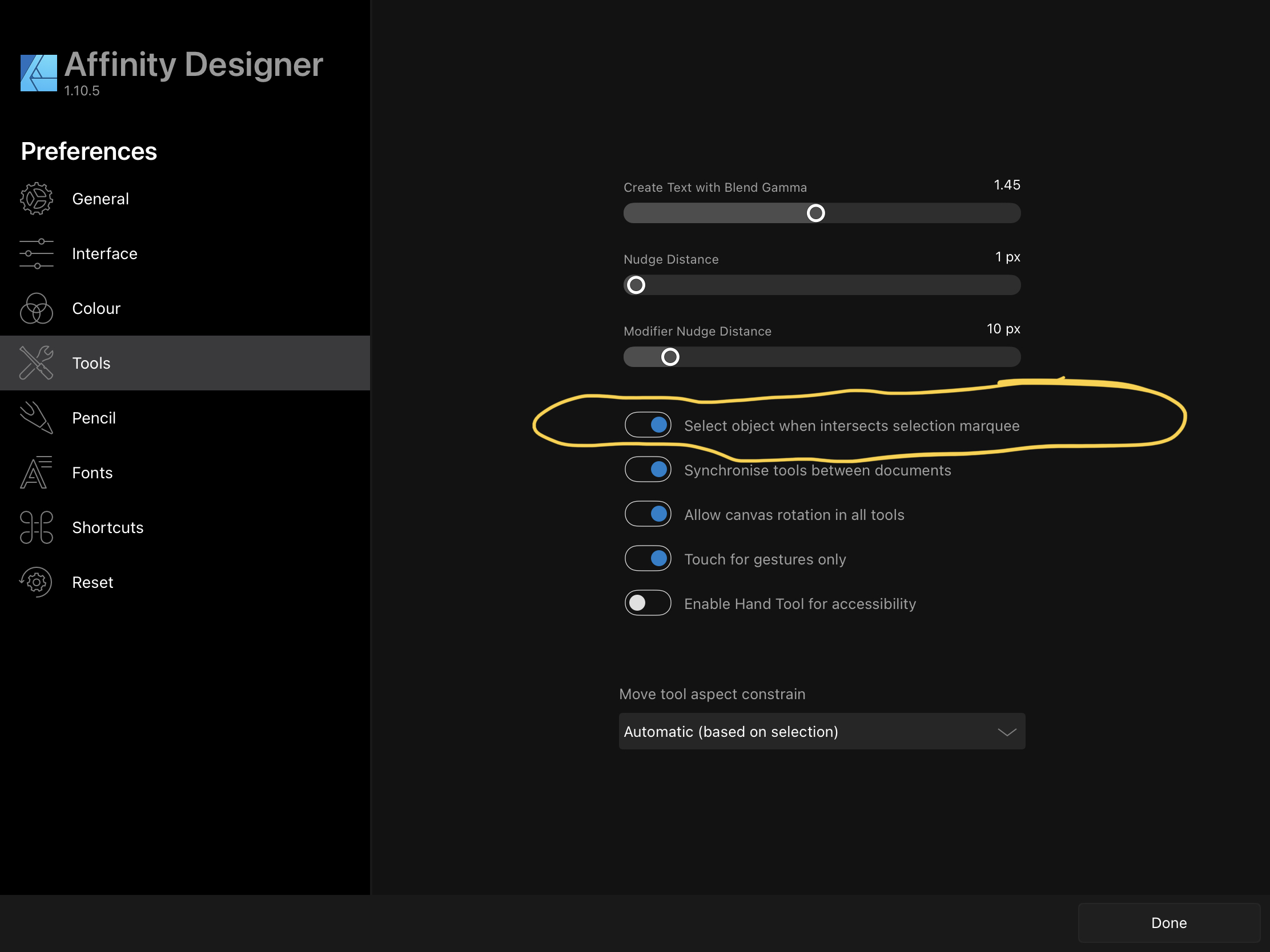Screen dimensions: 1270x952
Task: Open Fonts preferences
Action: point(185,472)
